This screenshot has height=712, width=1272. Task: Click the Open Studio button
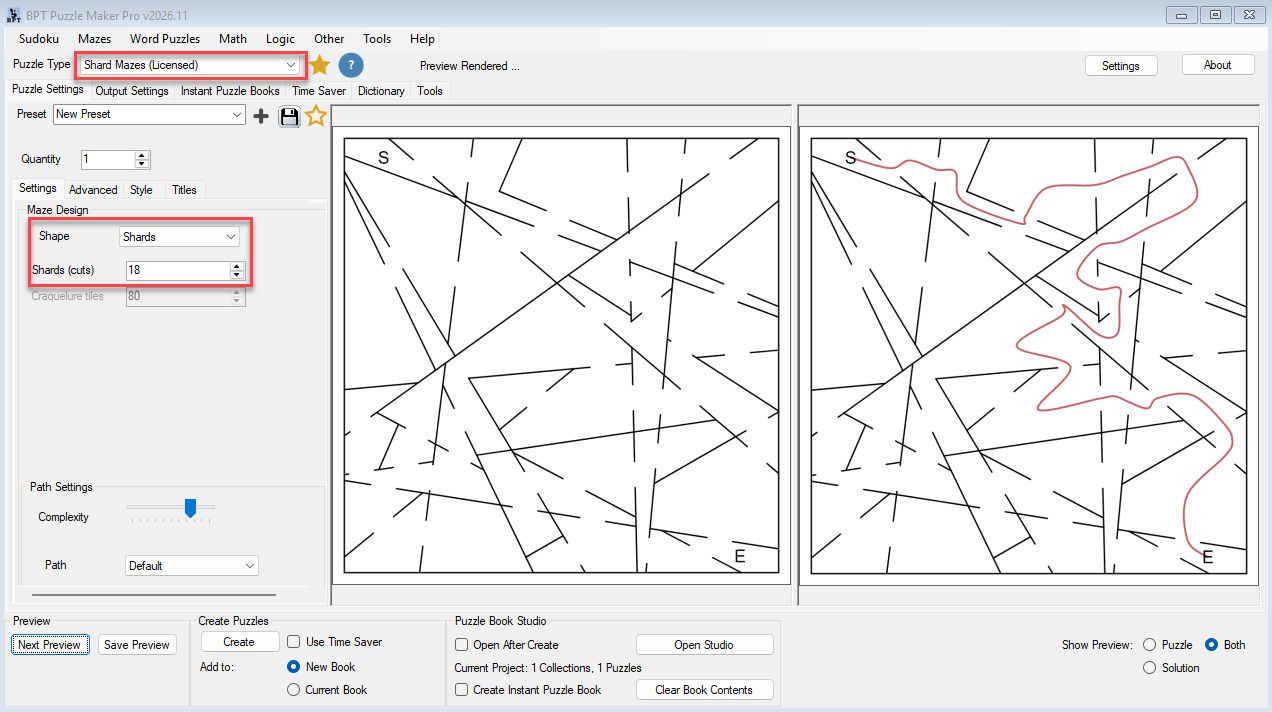704,645
